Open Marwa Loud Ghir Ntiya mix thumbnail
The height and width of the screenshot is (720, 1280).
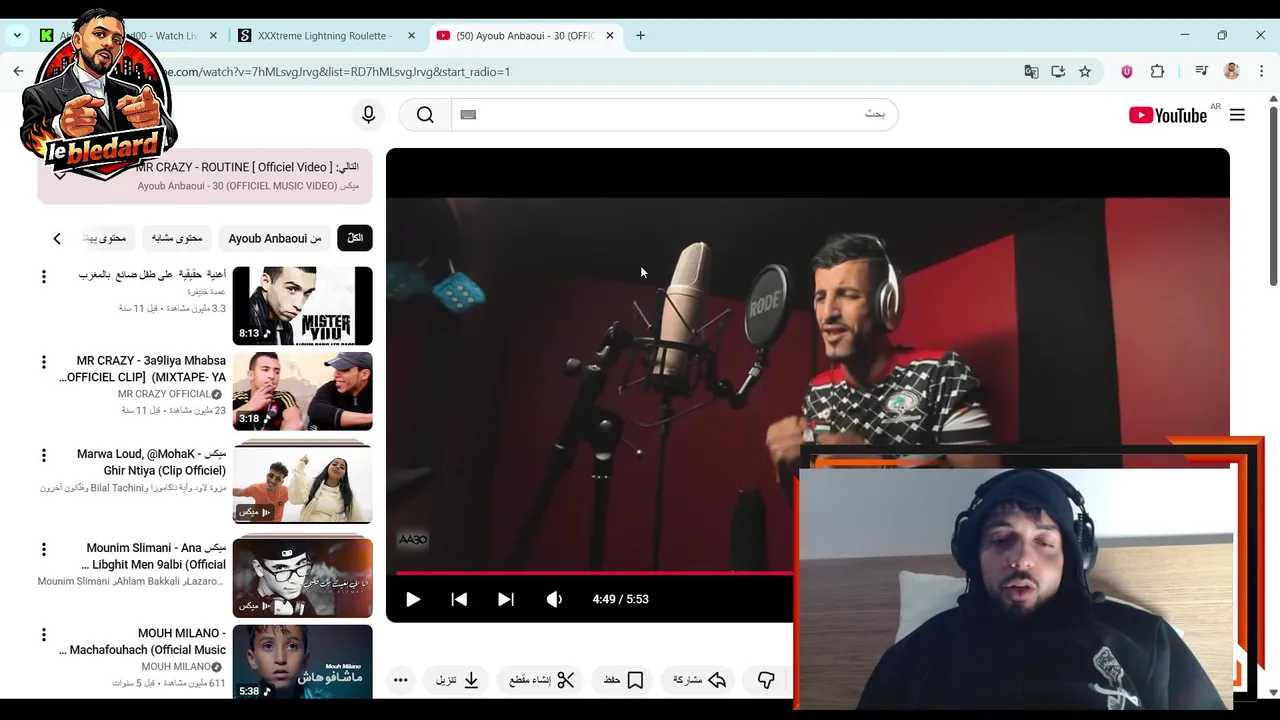click(x=302, y=484)
